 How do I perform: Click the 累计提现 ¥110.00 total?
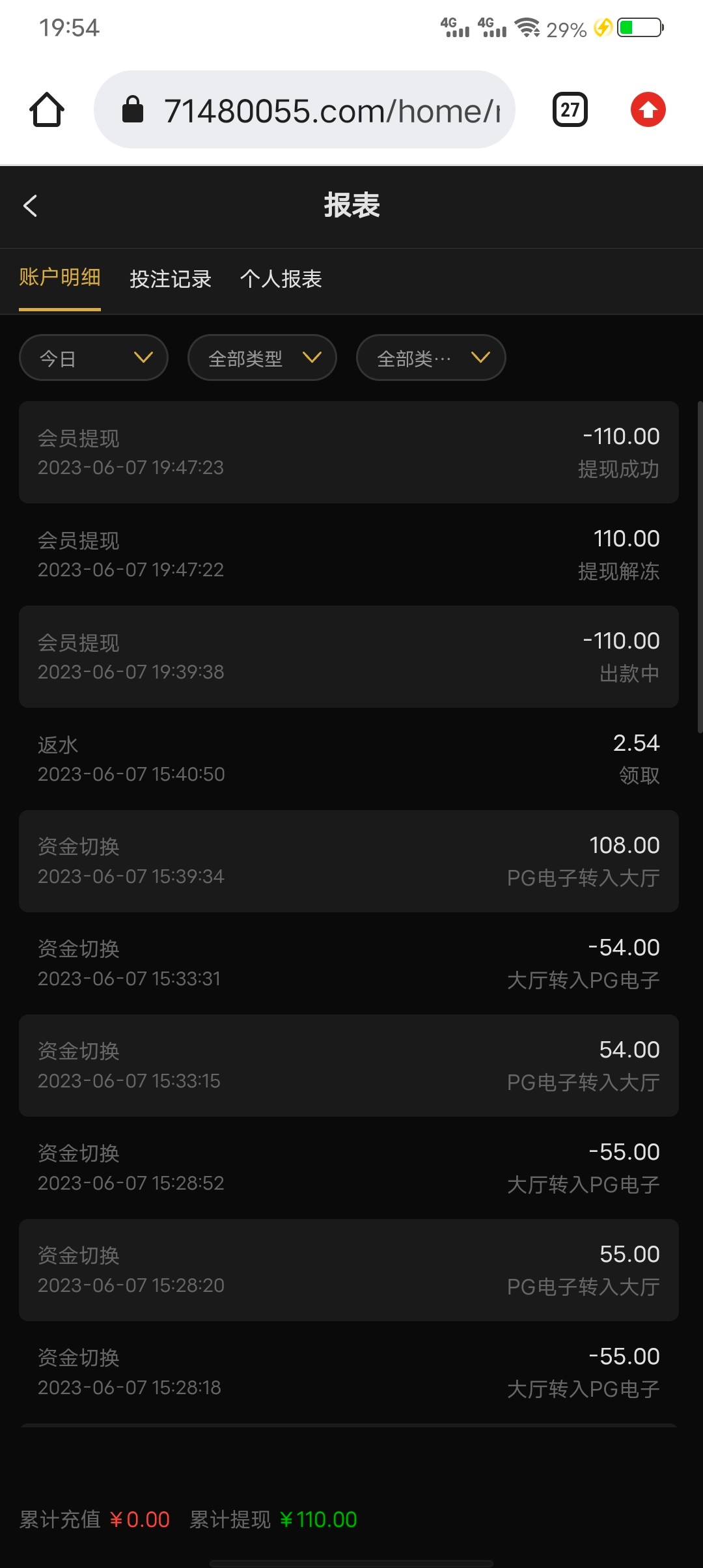(x=273, y=1520)
